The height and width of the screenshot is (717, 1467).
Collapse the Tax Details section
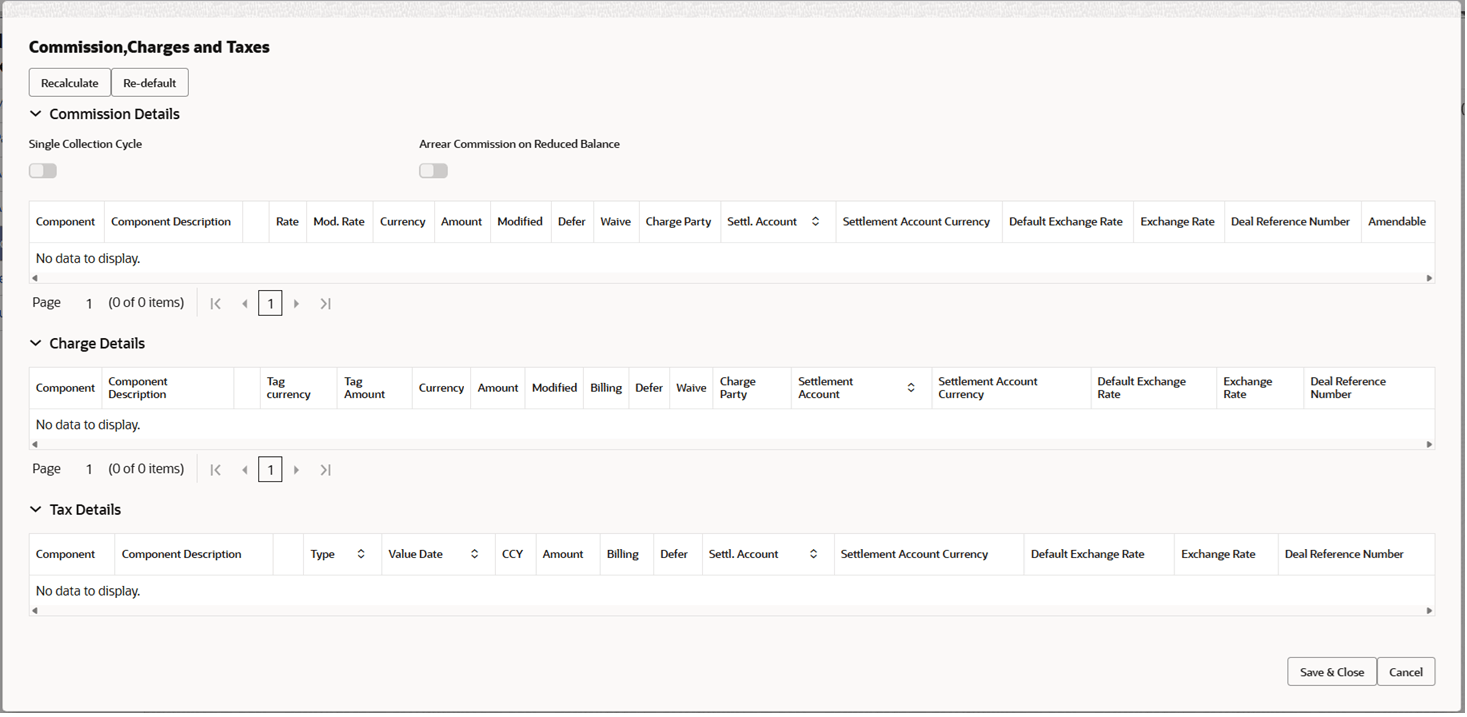[35, 509]
